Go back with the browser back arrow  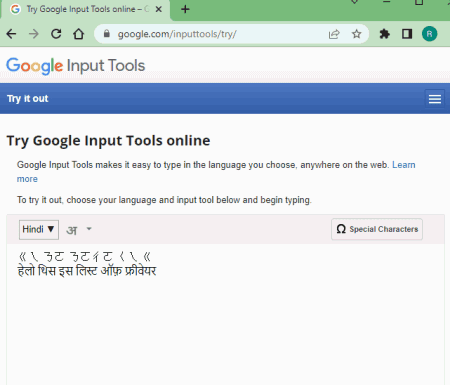tap(11, 34)
